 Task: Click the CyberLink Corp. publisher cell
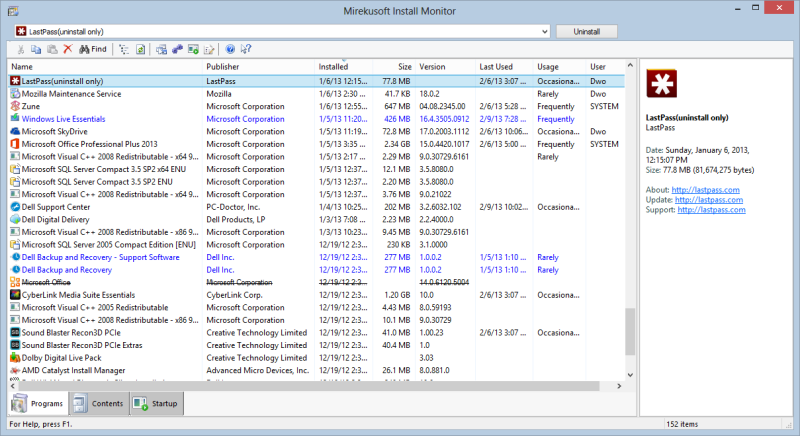tap(235, 295)
